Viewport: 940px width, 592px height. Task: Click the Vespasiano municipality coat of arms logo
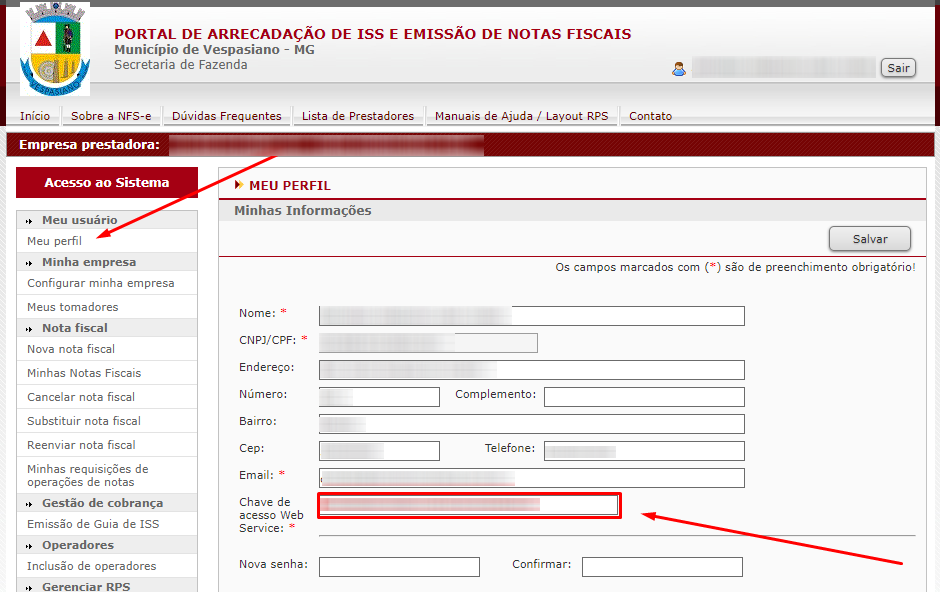pos(55,49)
